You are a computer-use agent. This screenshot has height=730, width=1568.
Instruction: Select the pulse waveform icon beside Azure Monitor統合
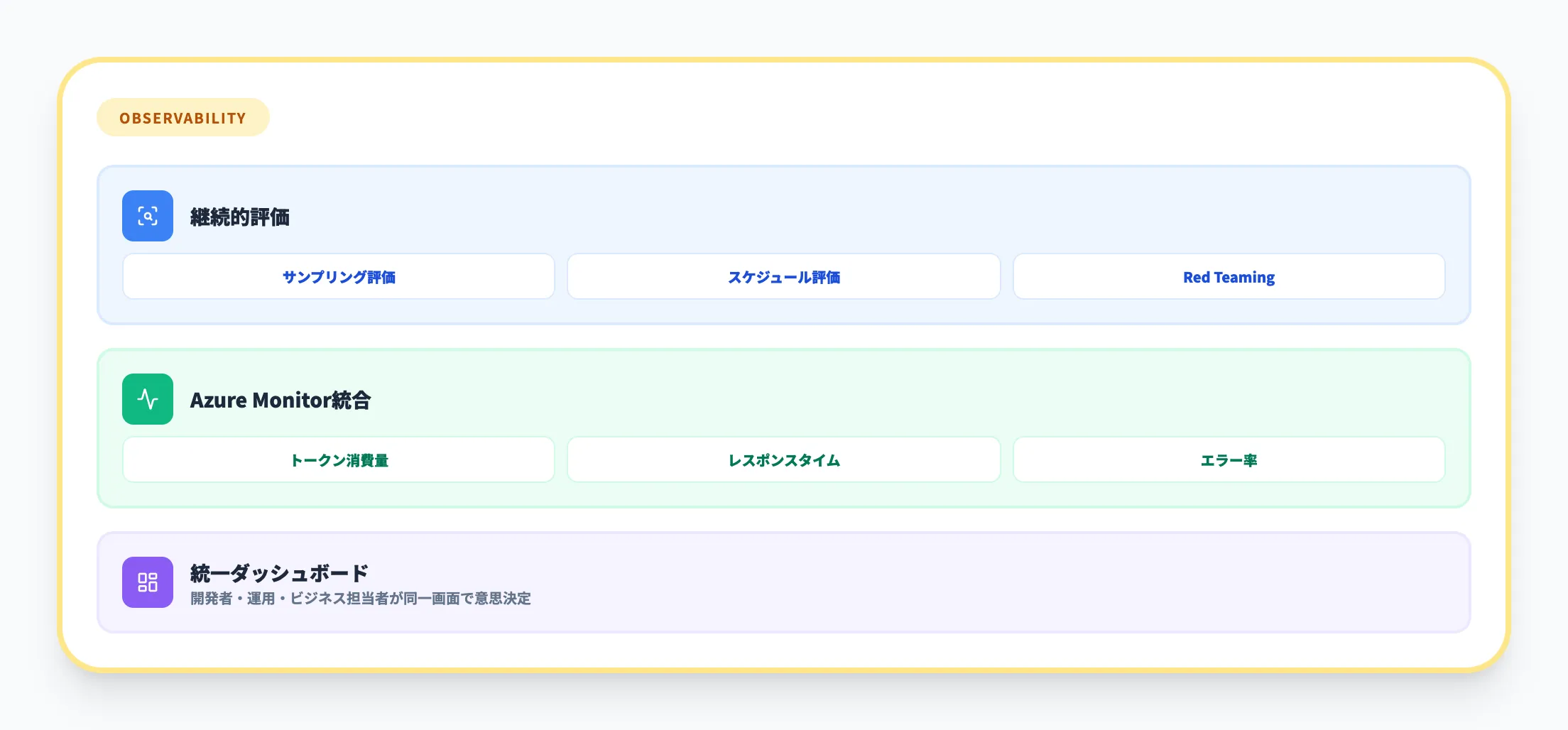point(147,399)
